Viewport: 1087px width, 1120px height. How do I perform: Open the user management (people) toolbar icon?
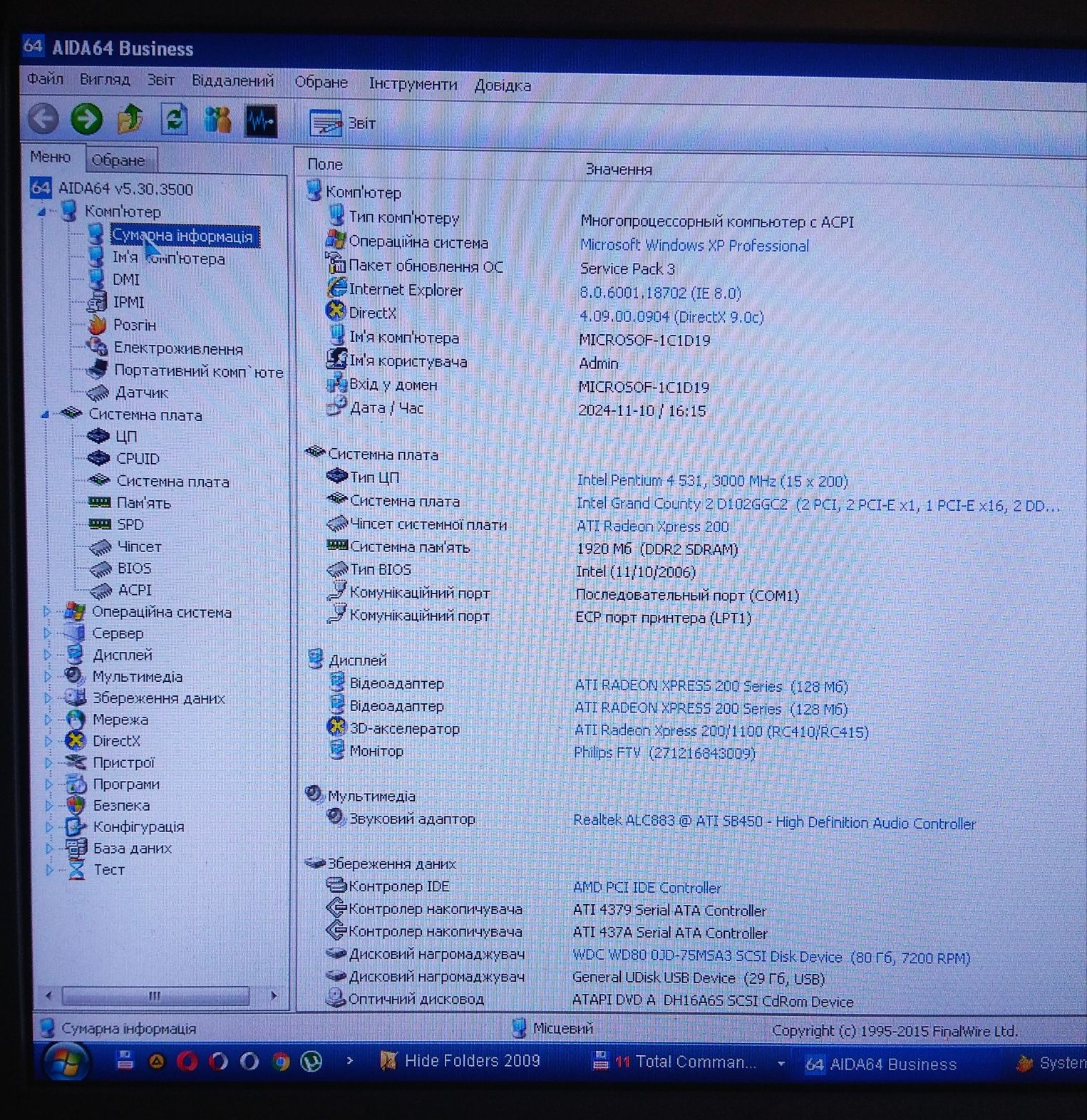pyautogui.click(x=217, y=120)
